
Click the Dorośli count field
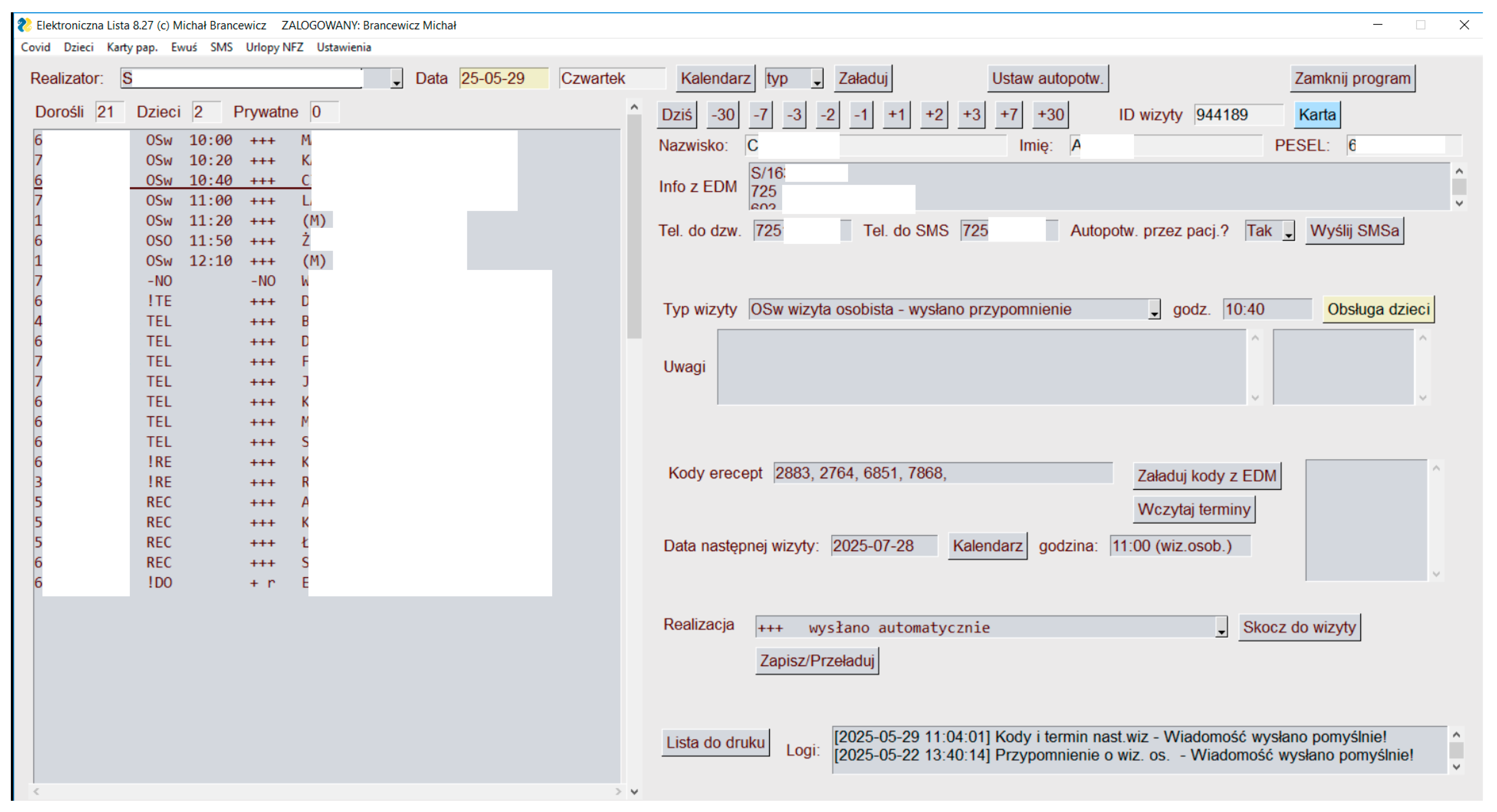tap(110, 112)
